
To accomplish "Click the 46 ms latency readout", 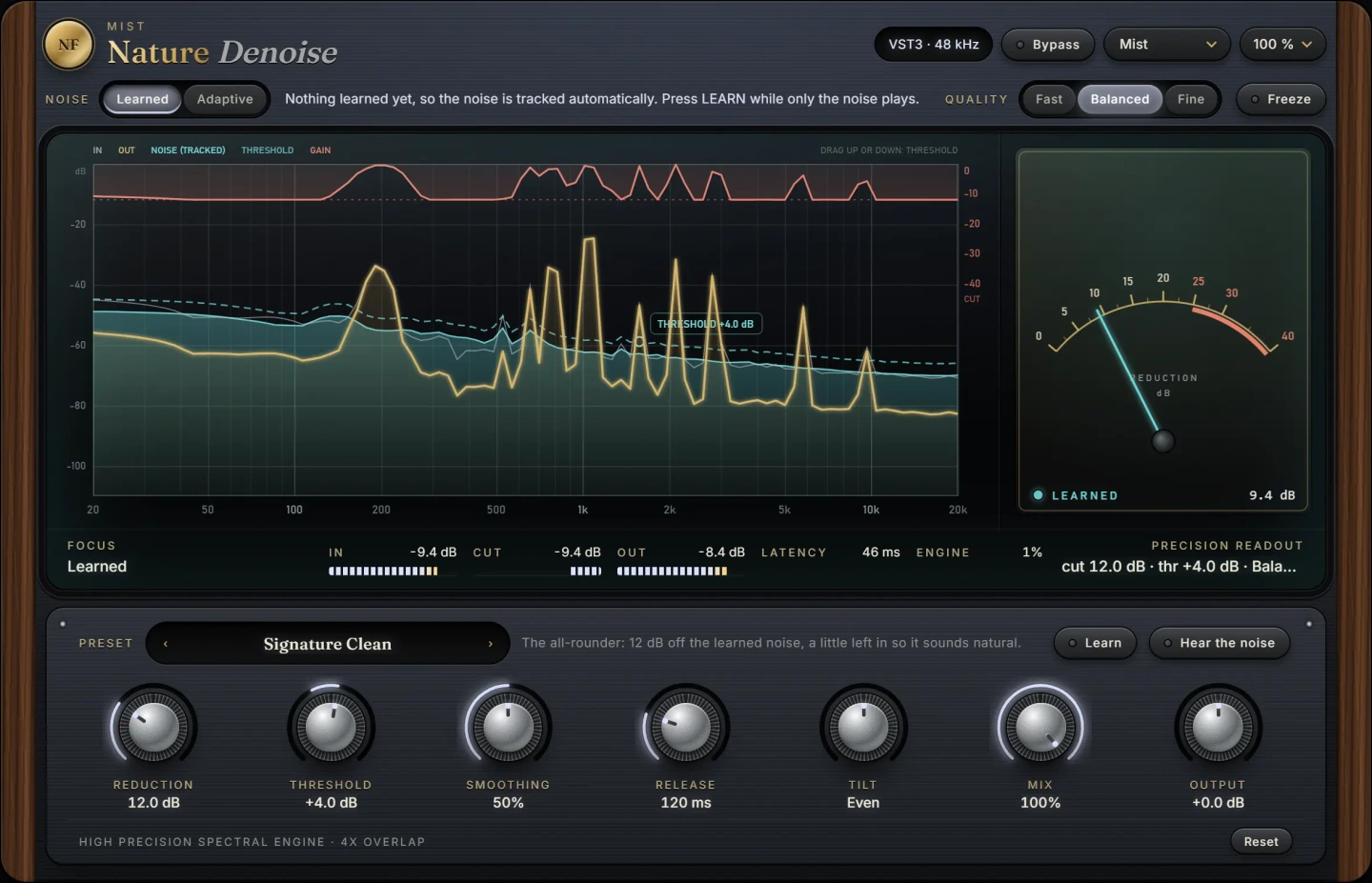I will point(881,552).
